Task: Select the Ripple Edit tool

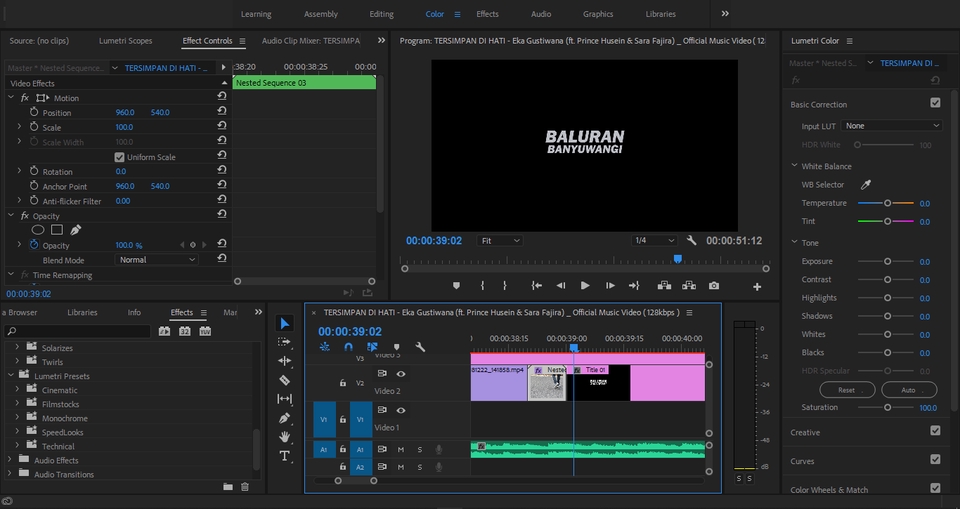Action: click(x=284, y=361)
